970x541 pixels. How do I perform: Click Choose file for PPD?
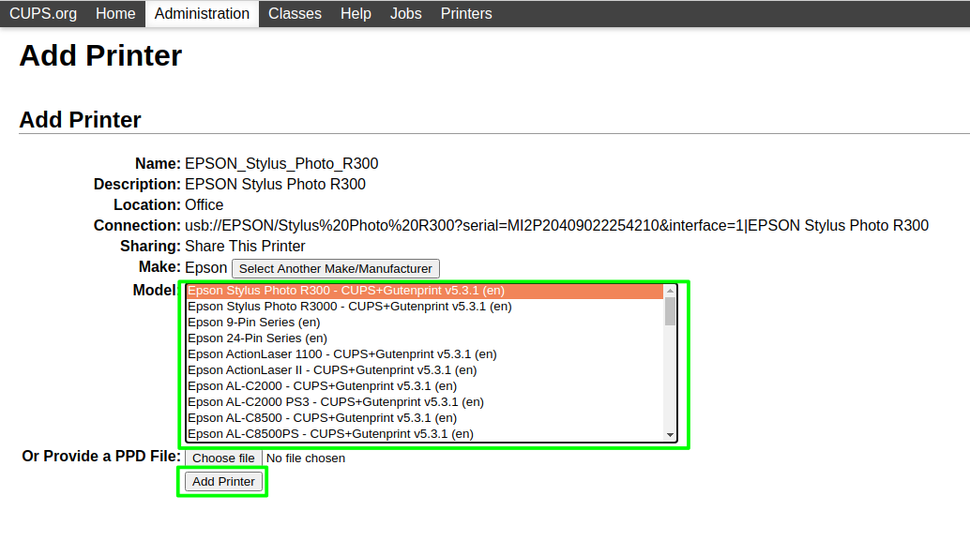click(x=223, y=458)
